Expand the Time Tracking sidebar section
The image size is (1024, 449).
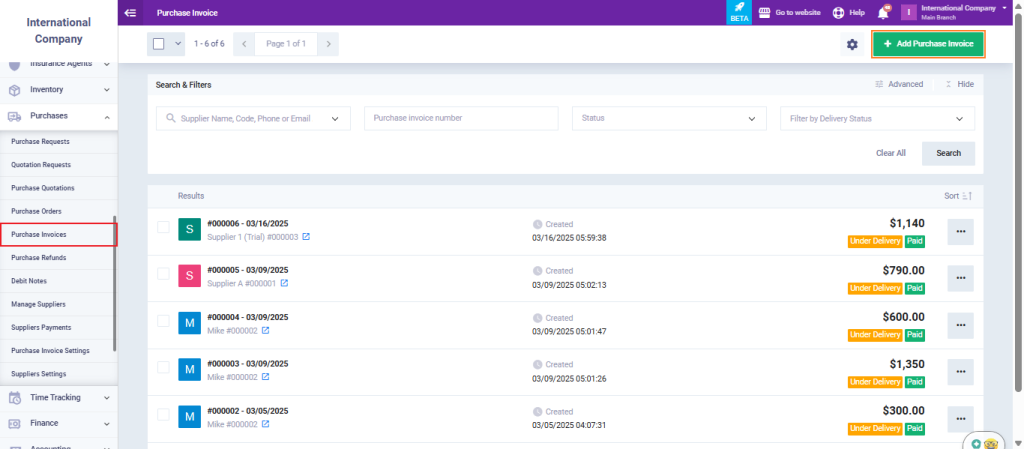tap(106, 397)
